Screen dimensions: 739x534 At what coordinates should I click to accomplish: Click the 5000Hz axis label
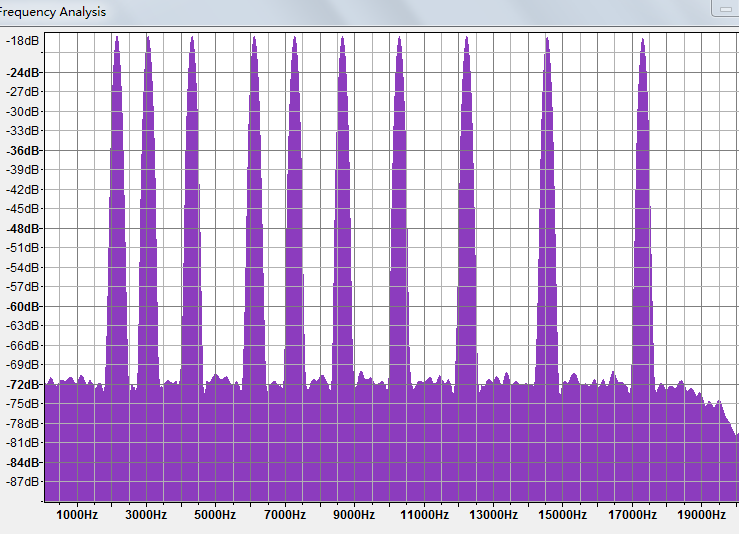pos(215,515)
